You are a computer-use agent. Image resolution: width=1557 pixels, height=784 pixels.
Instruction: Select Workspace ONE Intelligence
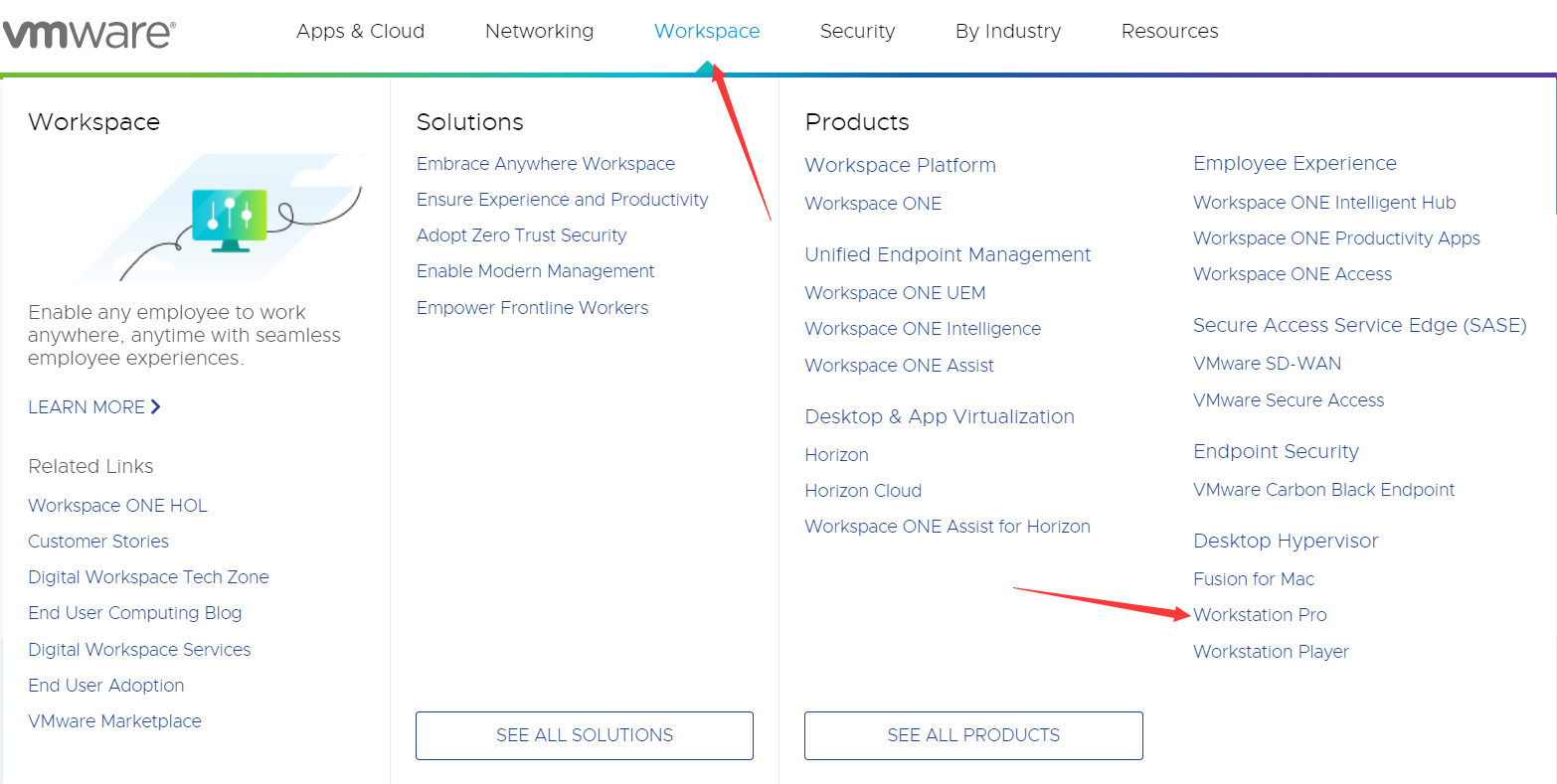coord(924,329)
